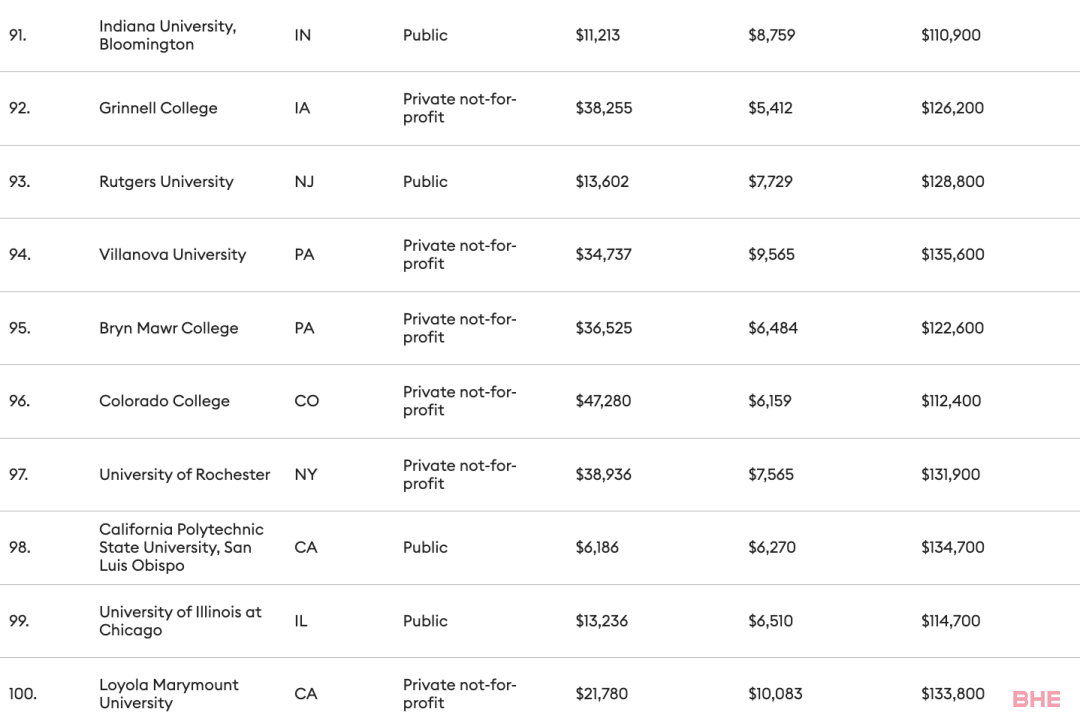Click the BHE watermark logo
This screenshot has height=727, width=1080.
point(1036,699)
